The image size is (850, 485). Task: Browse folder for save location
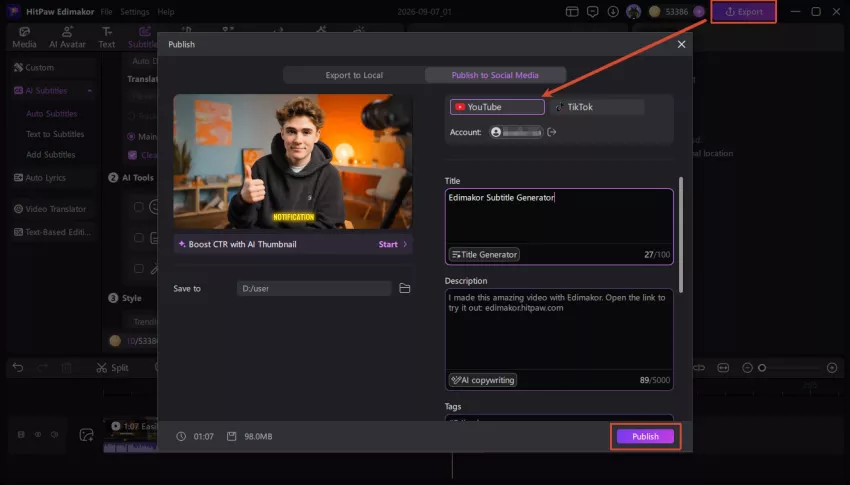pyautogui.click(x=404, y=288)
